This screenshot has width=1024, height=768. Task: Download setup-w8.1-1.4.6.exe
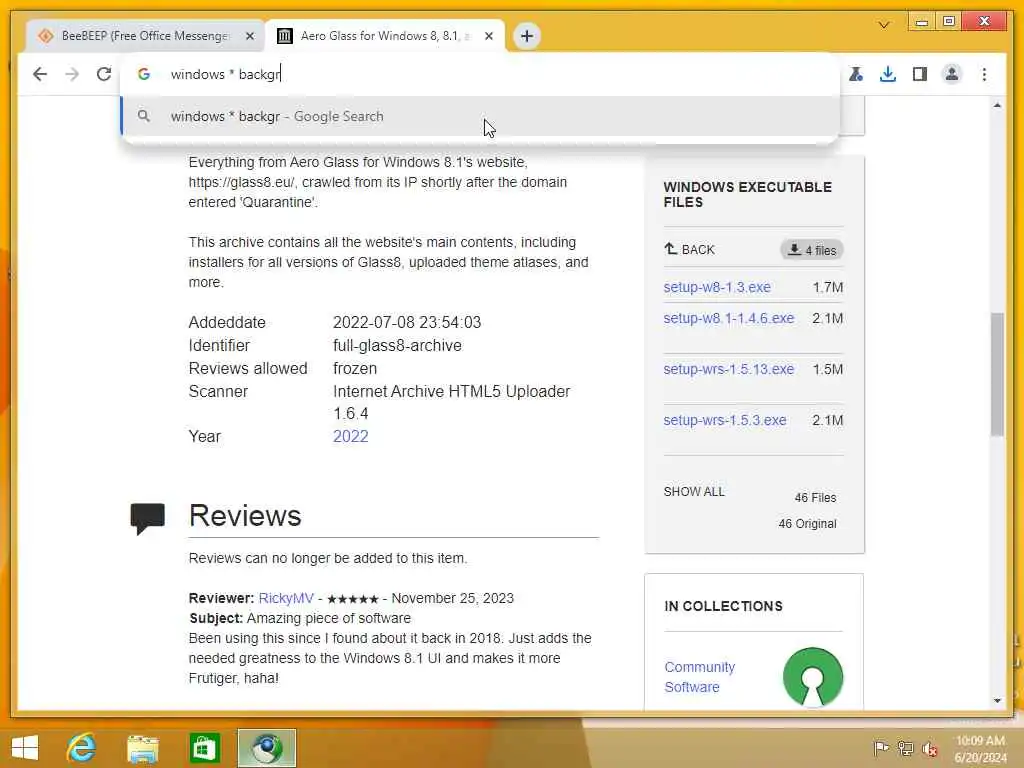pos(729,318)
